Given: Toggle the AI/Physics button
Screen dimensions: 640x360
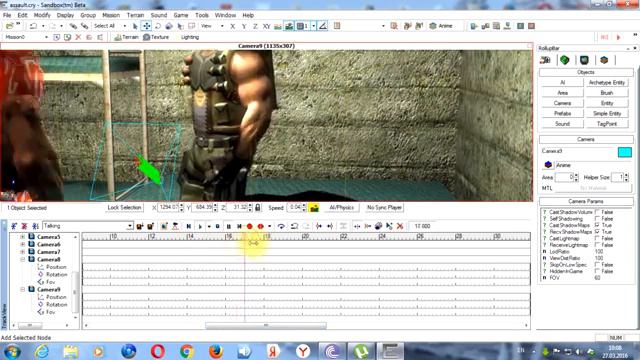Looking at the screenshot, I should [342, 208].
